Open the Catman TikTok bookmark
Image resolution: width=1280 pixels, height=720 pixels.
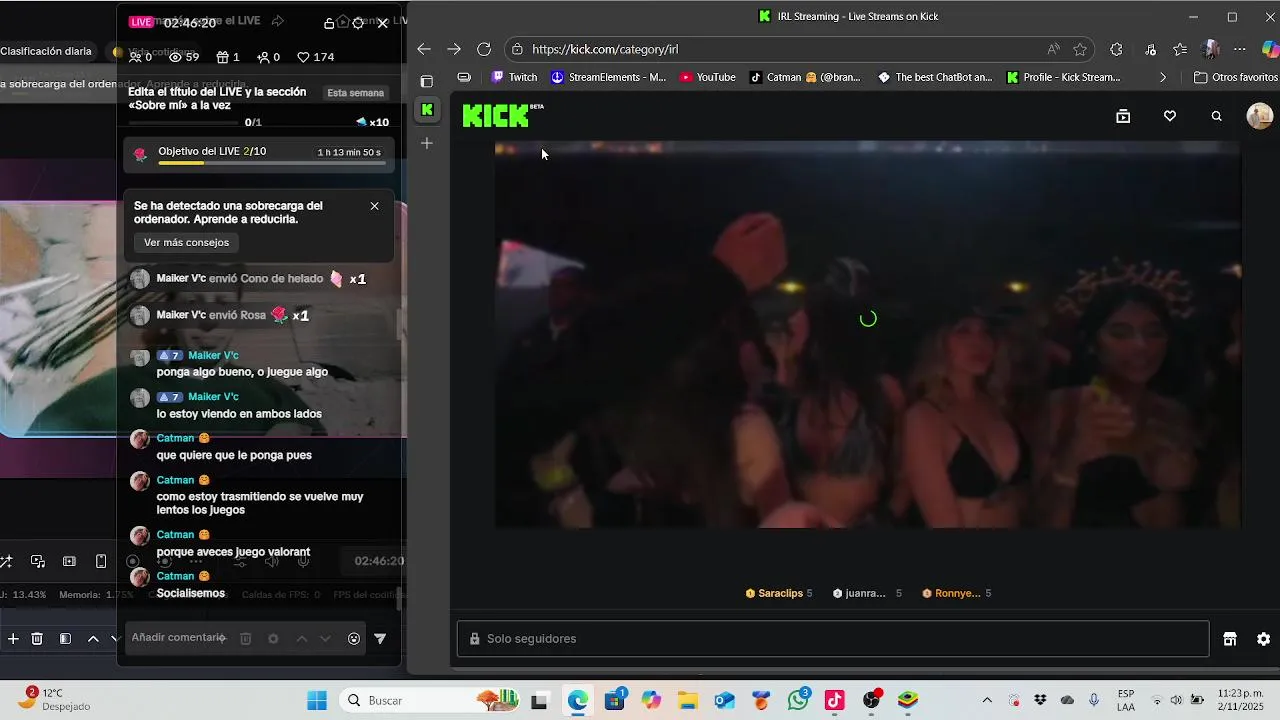pos(805,77)
